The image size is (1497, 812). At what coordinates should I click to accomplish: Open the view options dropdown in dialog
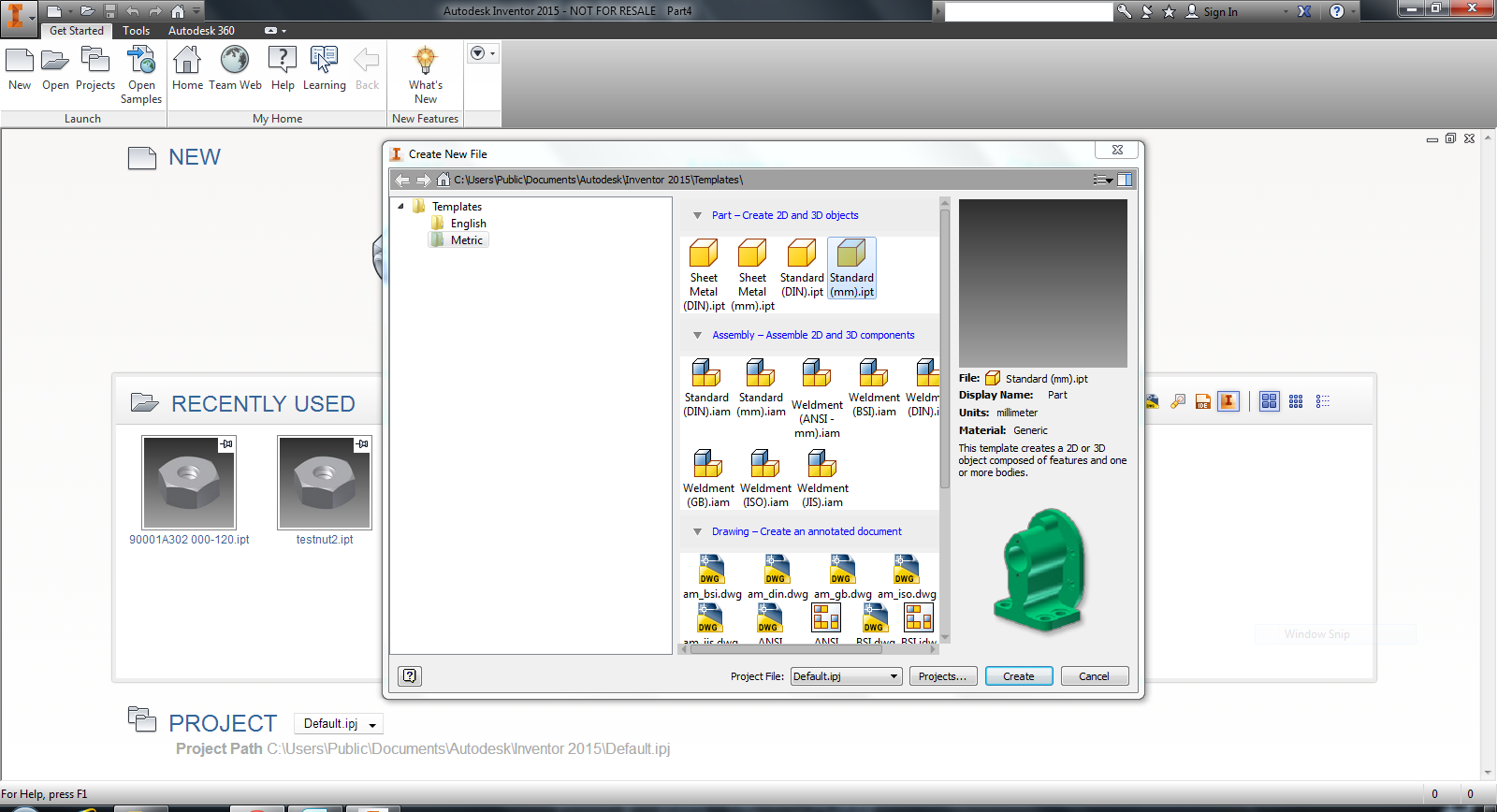[1103, 180]
